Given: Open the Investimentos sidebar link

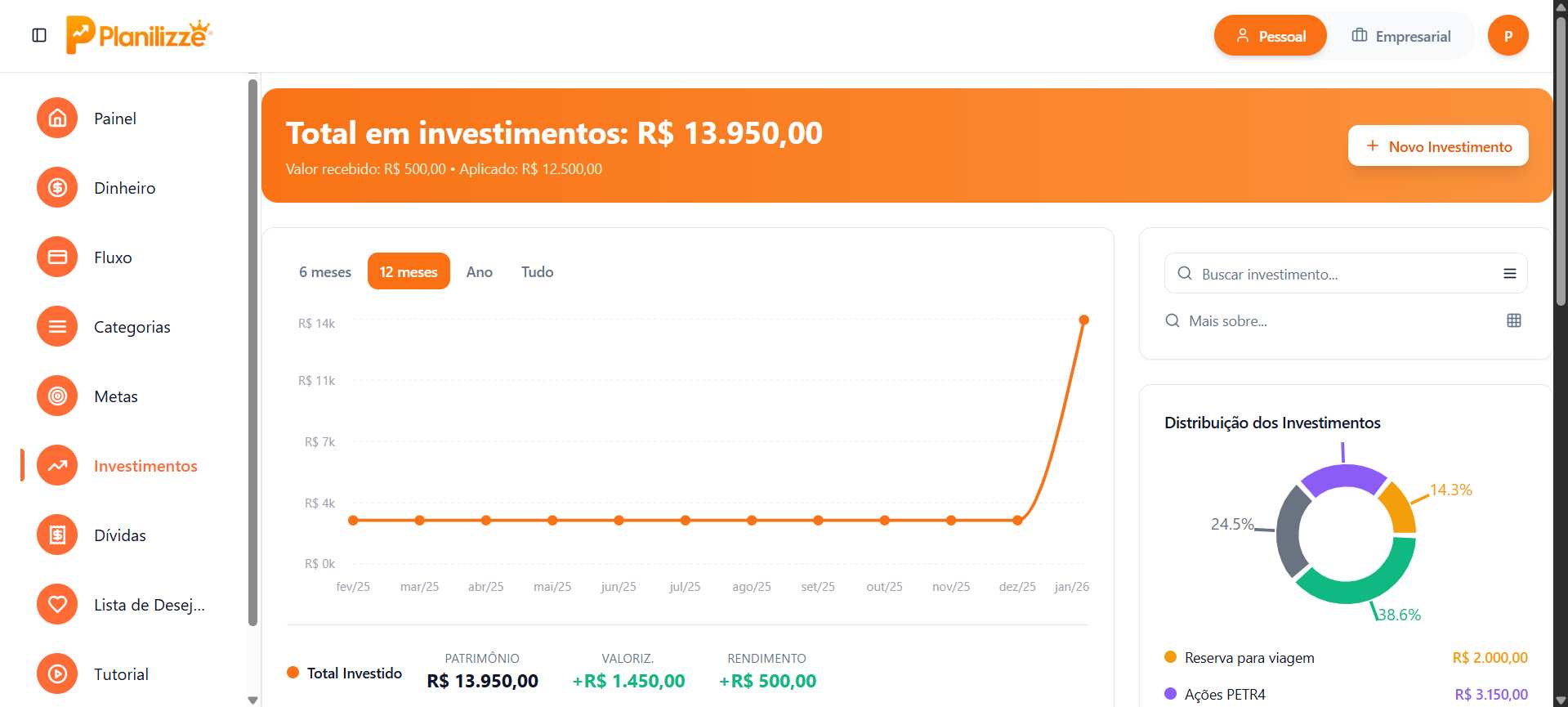Looking at the screenshot, I should (x=145, y=466).
